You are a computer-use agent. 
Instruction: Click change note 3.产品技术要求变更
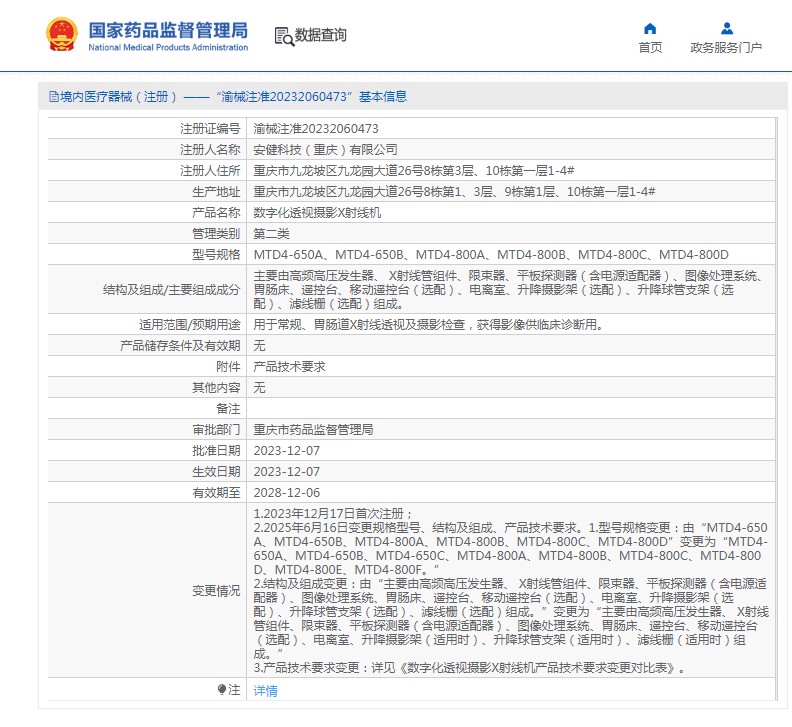click(469, 668)
